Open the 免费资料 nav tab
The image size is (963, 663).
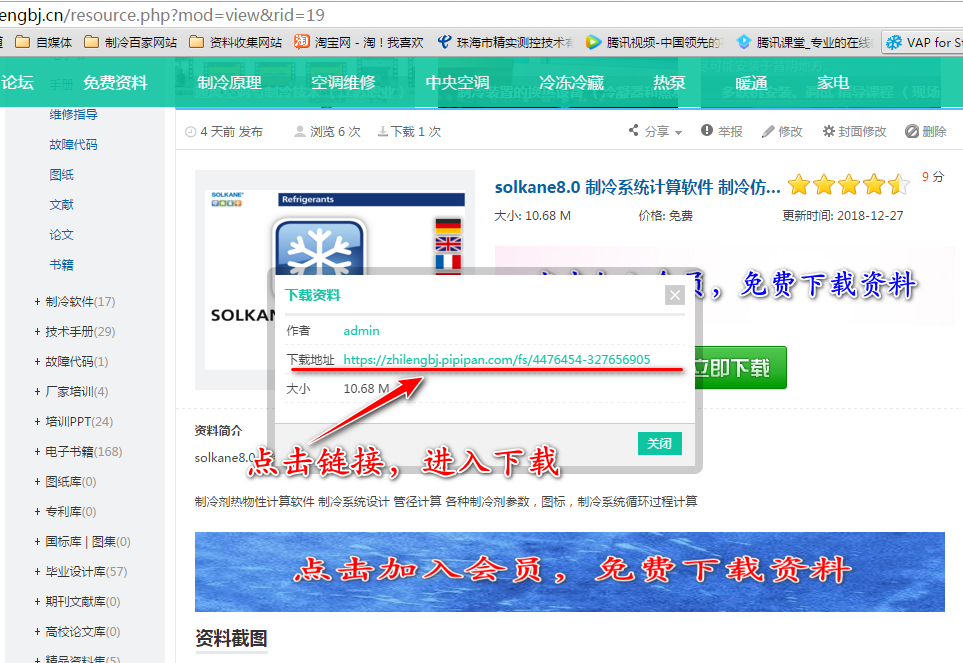[115, 82]
